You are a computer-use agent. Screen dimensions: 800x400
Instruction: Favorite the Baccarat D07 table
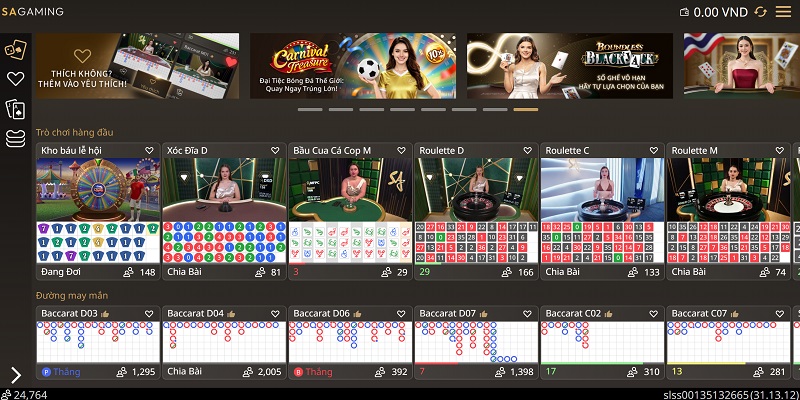point(527,314)
